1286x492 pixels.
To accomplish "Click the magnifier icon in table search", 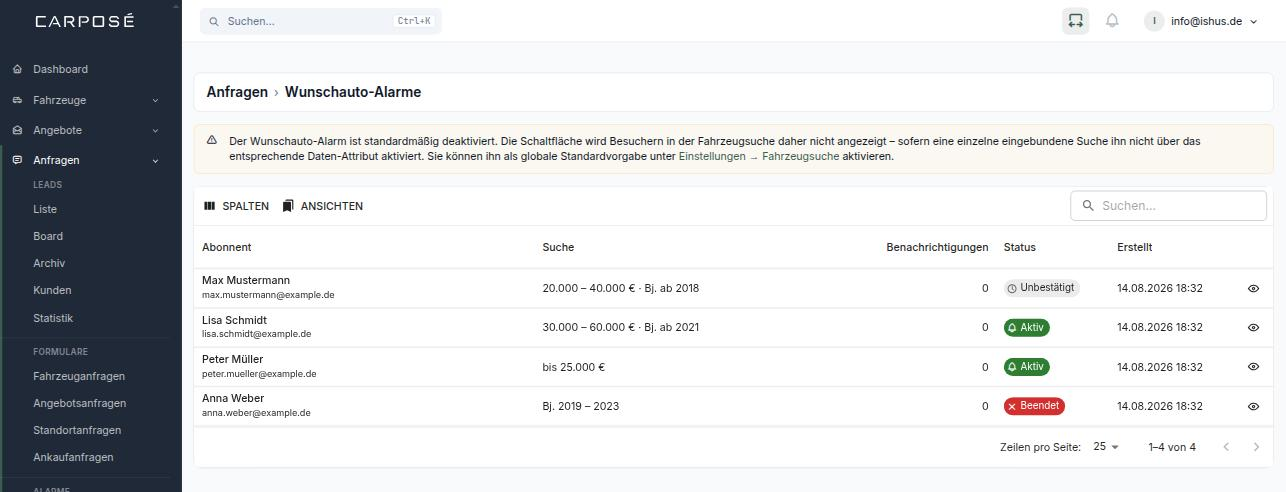I will point(1087,205).
